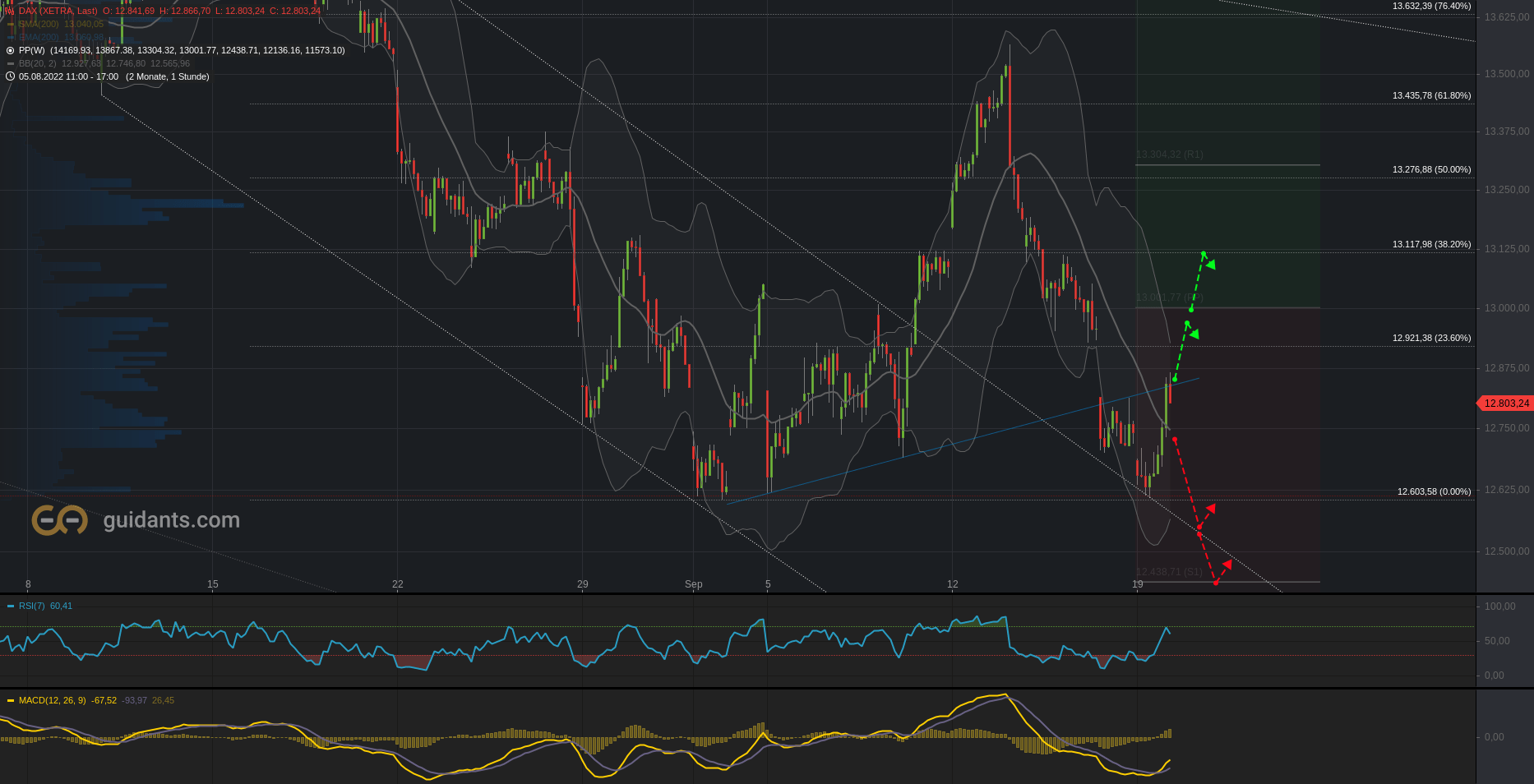Click the guidants.com watermark text
This screenshot has height=784, width=1534.
[x=171, y=520]
